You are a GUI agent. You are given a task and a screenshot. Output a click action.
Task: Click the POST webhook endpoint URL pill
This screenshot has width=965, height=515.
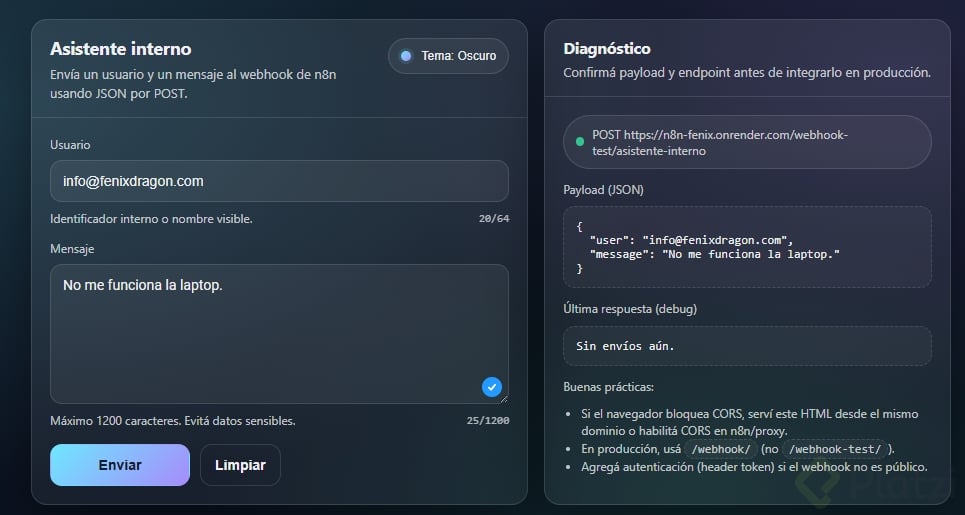pyautogui.click(x=747, y=142)
